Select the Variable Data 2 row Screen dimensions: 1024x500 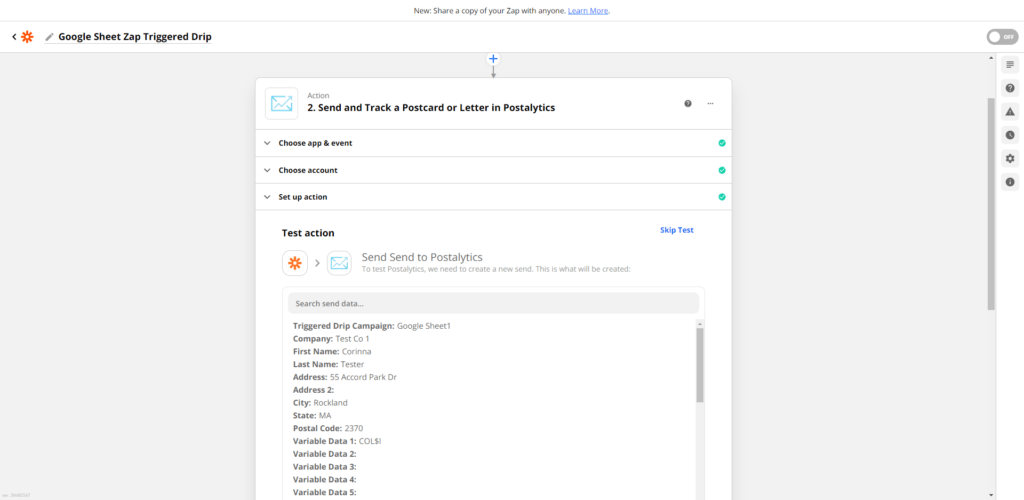[325, 454]
